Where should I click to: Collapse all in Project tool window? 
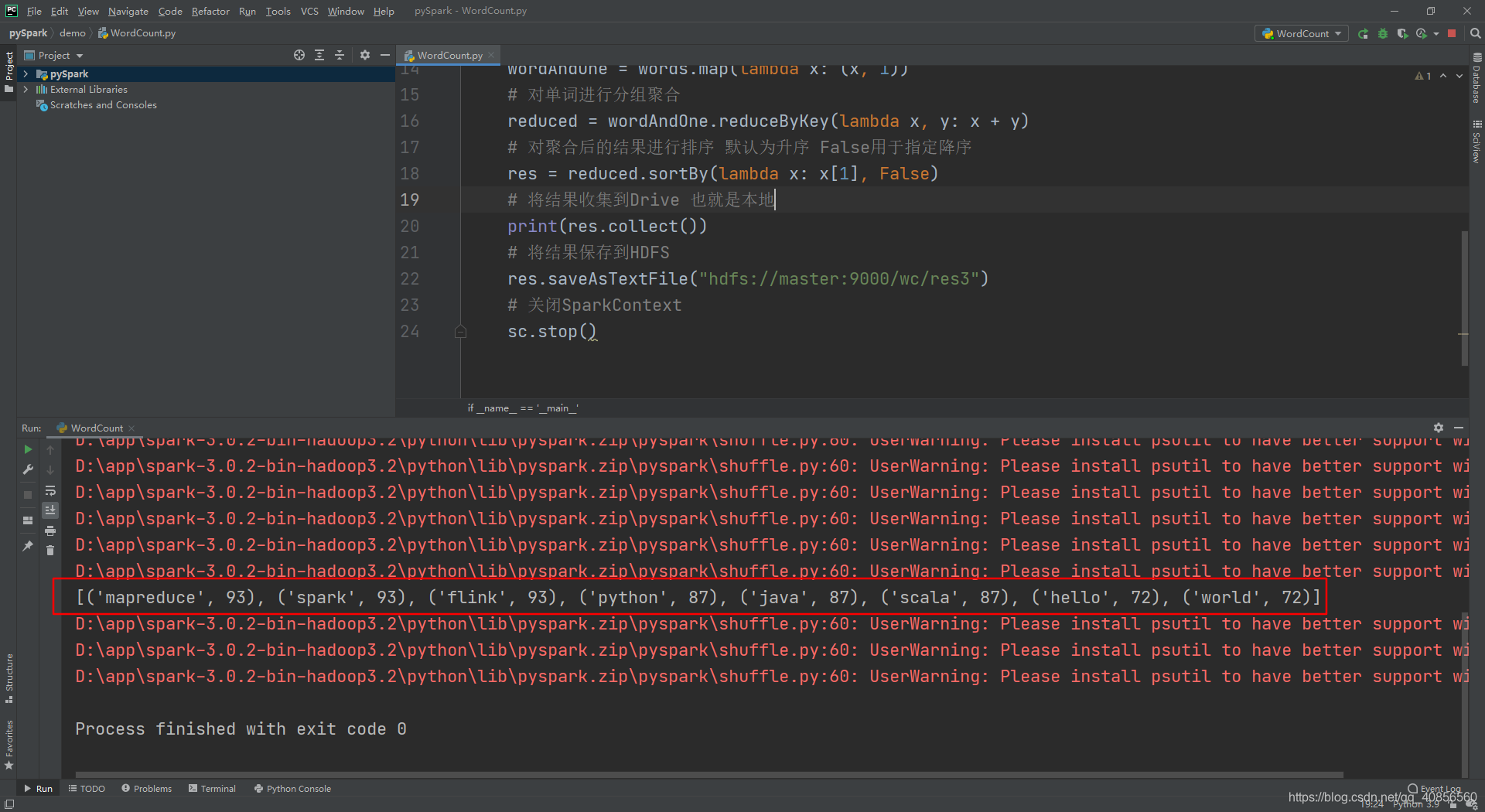tap(340, 56)
